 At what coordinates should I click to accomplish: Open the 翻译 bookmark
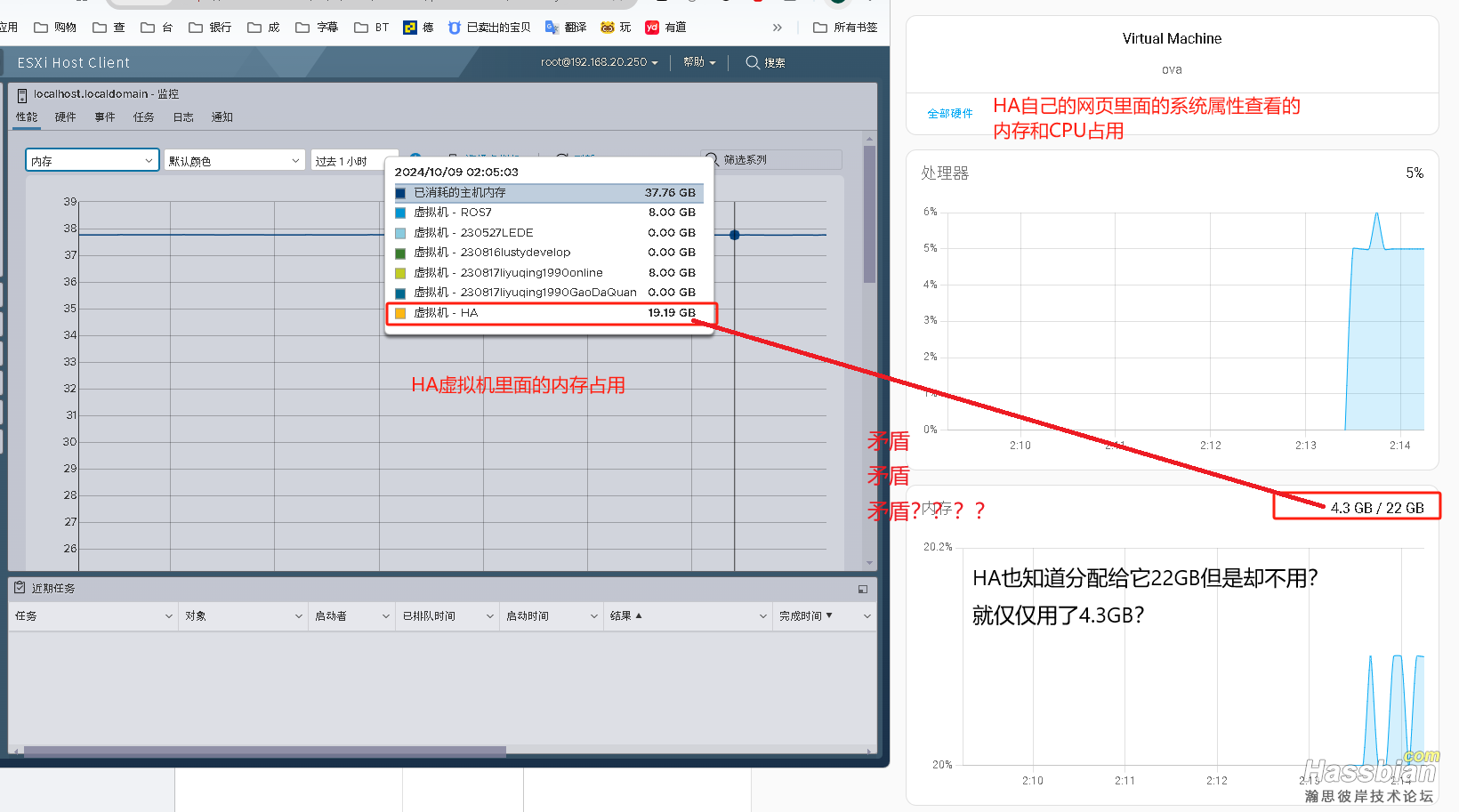[x=566, y=28]
